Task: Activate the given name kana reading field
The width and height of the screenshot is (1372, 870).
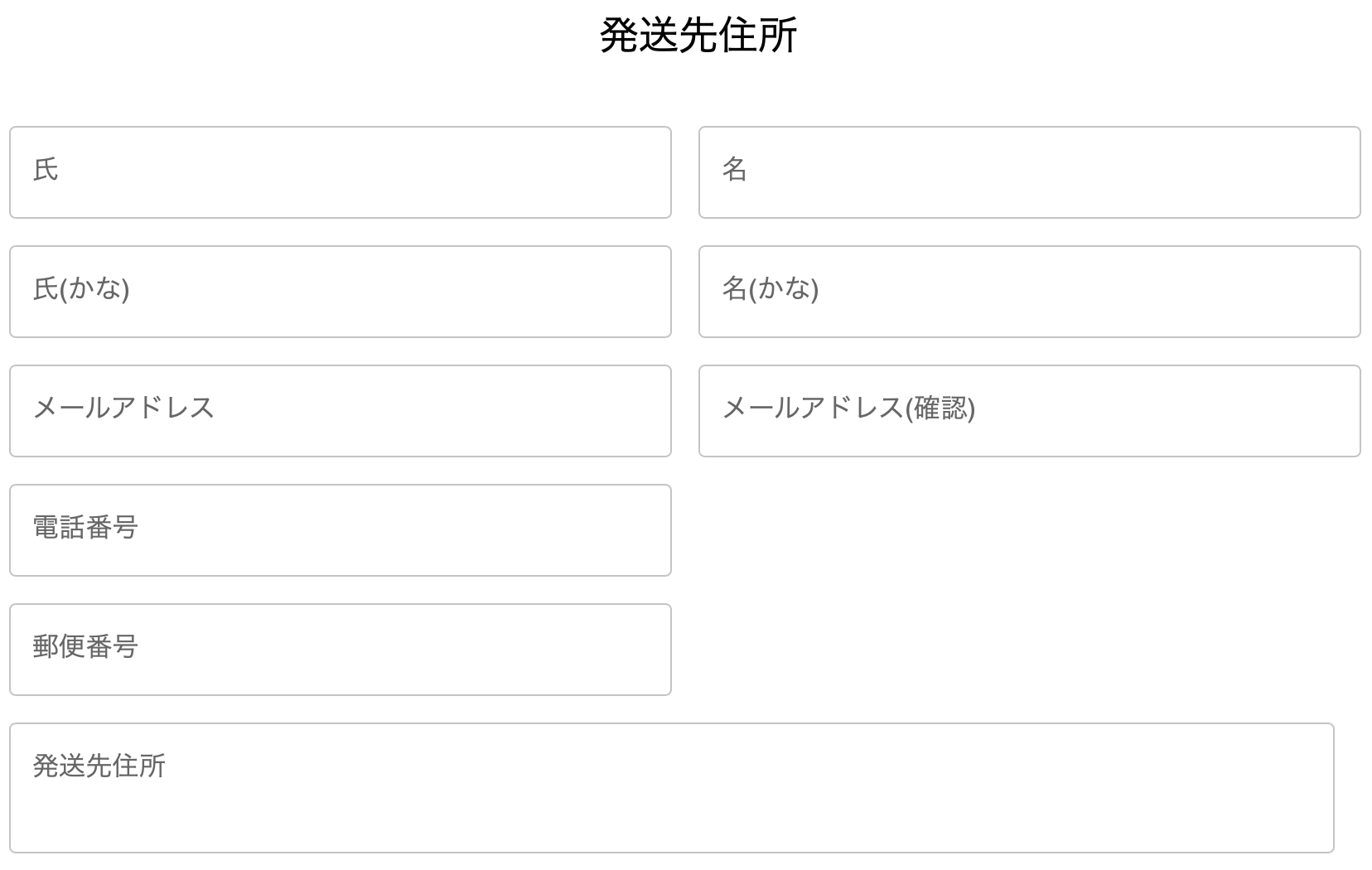Action: (1029, 292)
